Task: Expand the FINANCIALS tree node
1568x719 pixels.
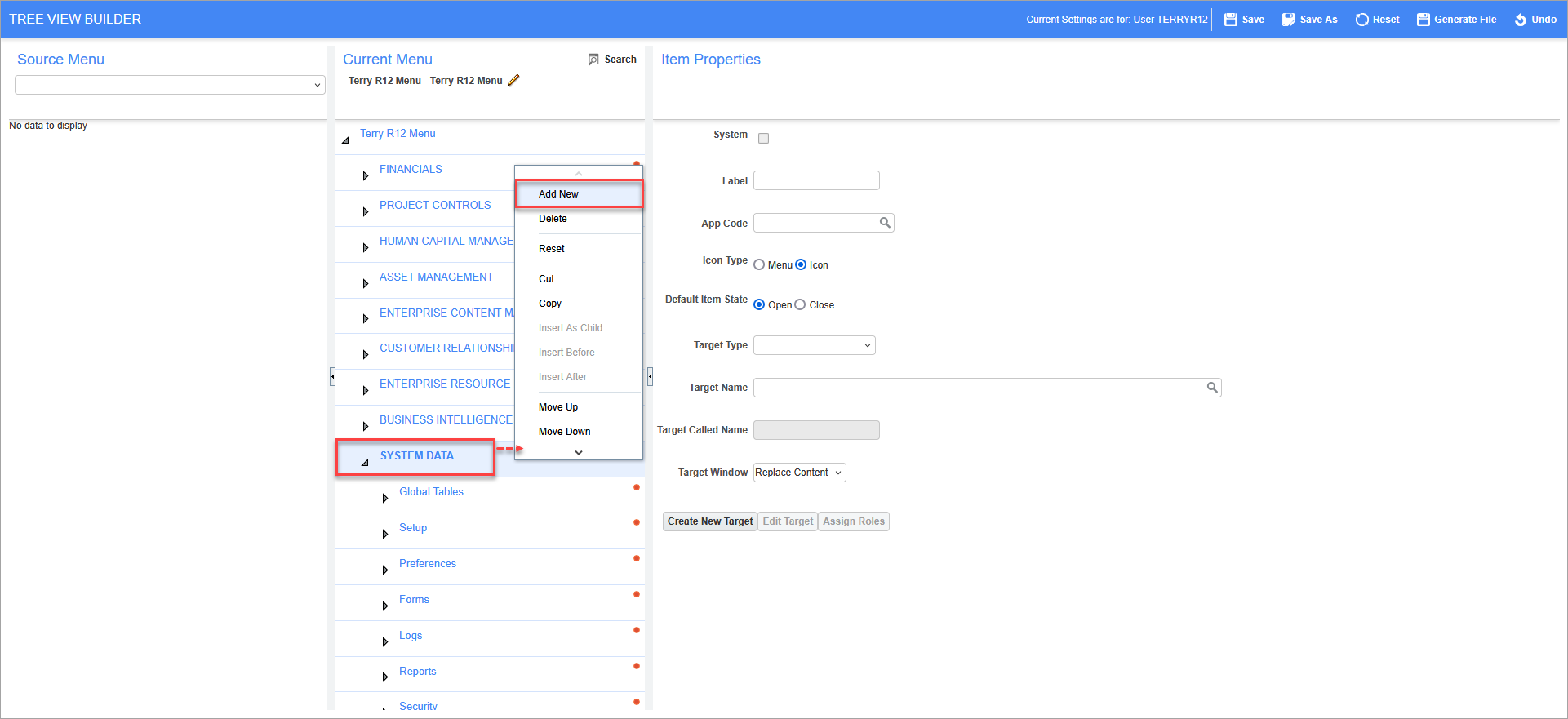Action: click(x=366, y=175)
